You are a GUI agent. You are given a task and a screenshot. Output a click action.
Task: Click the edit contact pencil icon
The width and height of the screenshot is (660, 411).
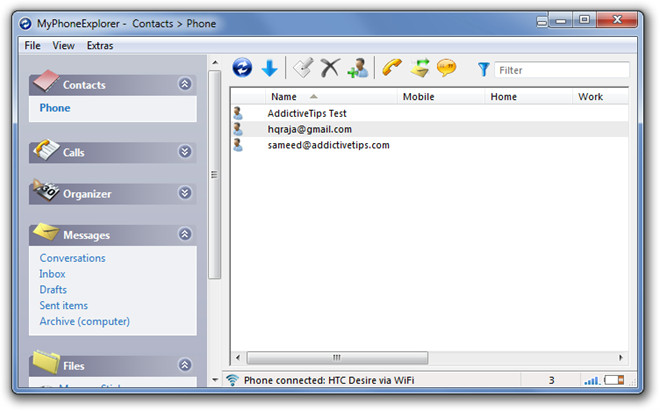point(303,67)
